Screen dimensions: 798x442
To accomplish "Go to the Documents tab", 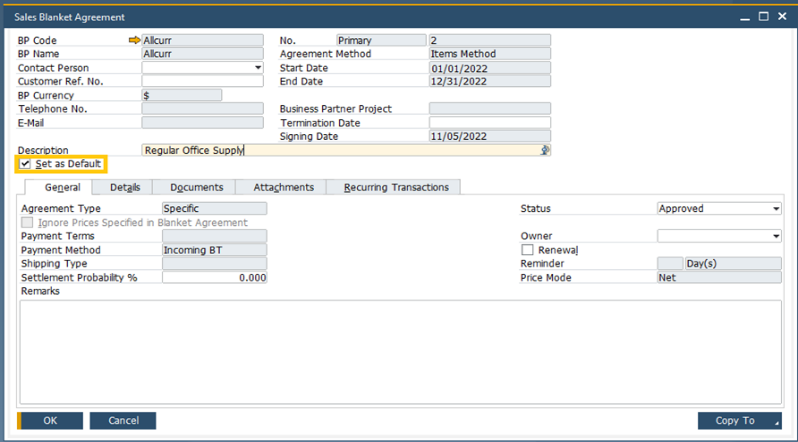I will (x=196, y=187).
